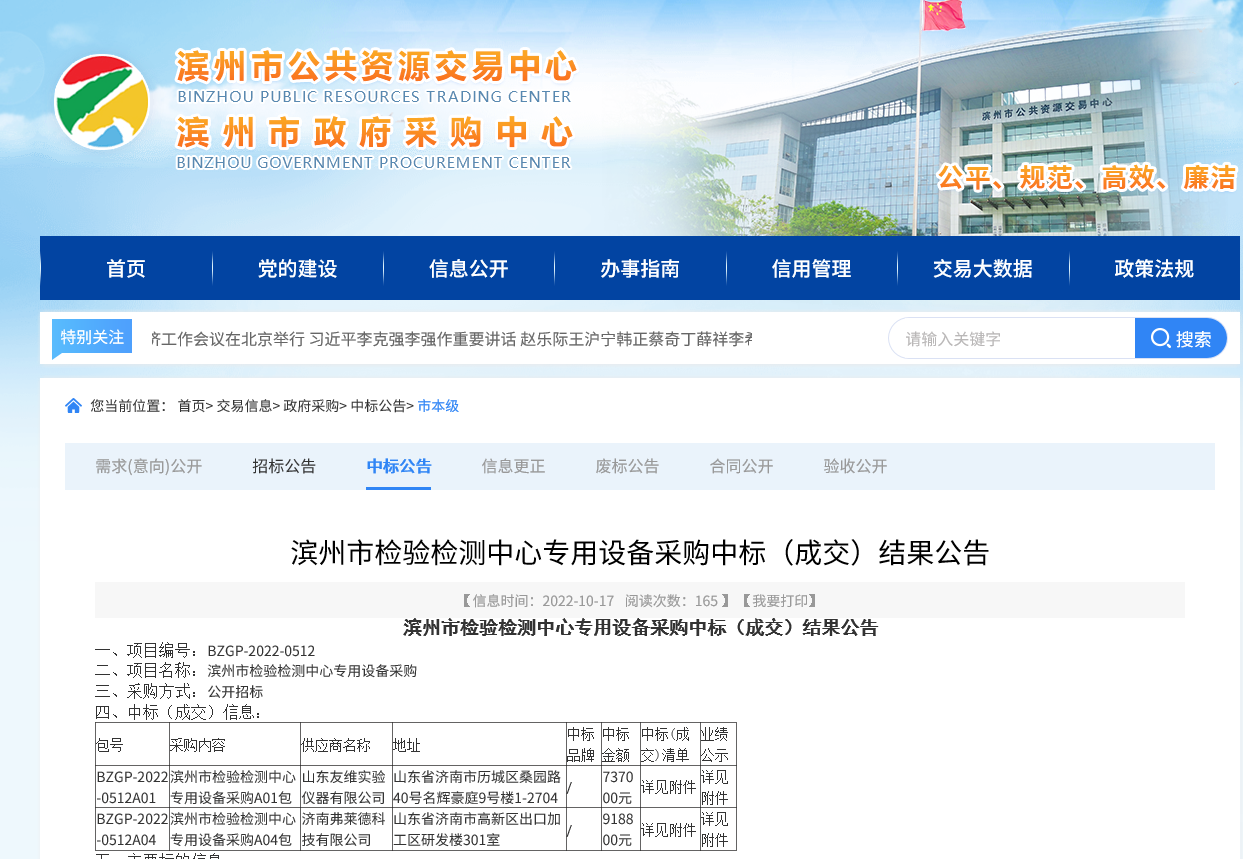The width and height of the screenshot is (1243, 859).
Task: Open the 交易大数据 navigation item
Action: 983,268
